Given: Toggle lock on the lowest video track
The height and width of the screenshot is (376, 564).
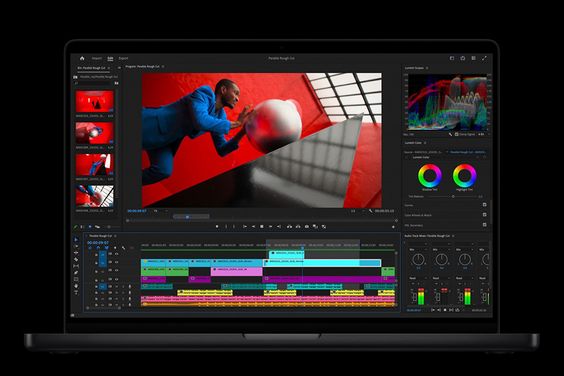Looking at the screenshot, I should click(96, 280).
